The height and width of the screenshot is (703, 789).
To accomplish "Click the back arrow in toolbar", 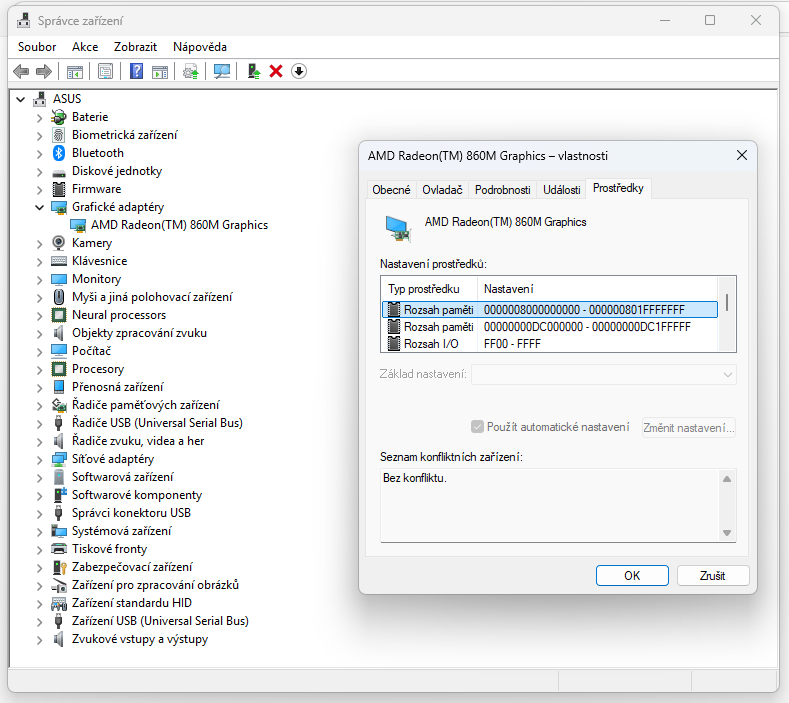I will [21, 71].
